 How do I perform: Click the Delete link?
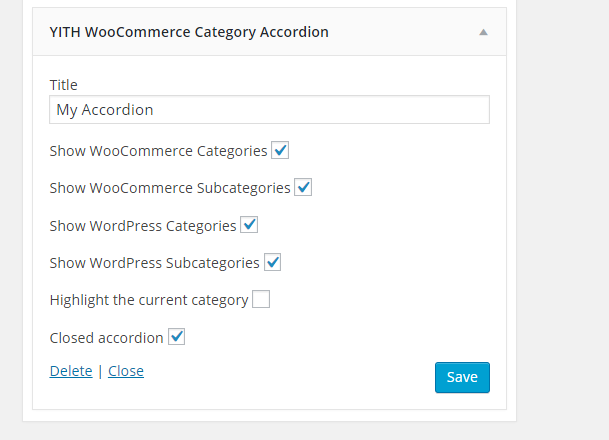coord(70,371)
